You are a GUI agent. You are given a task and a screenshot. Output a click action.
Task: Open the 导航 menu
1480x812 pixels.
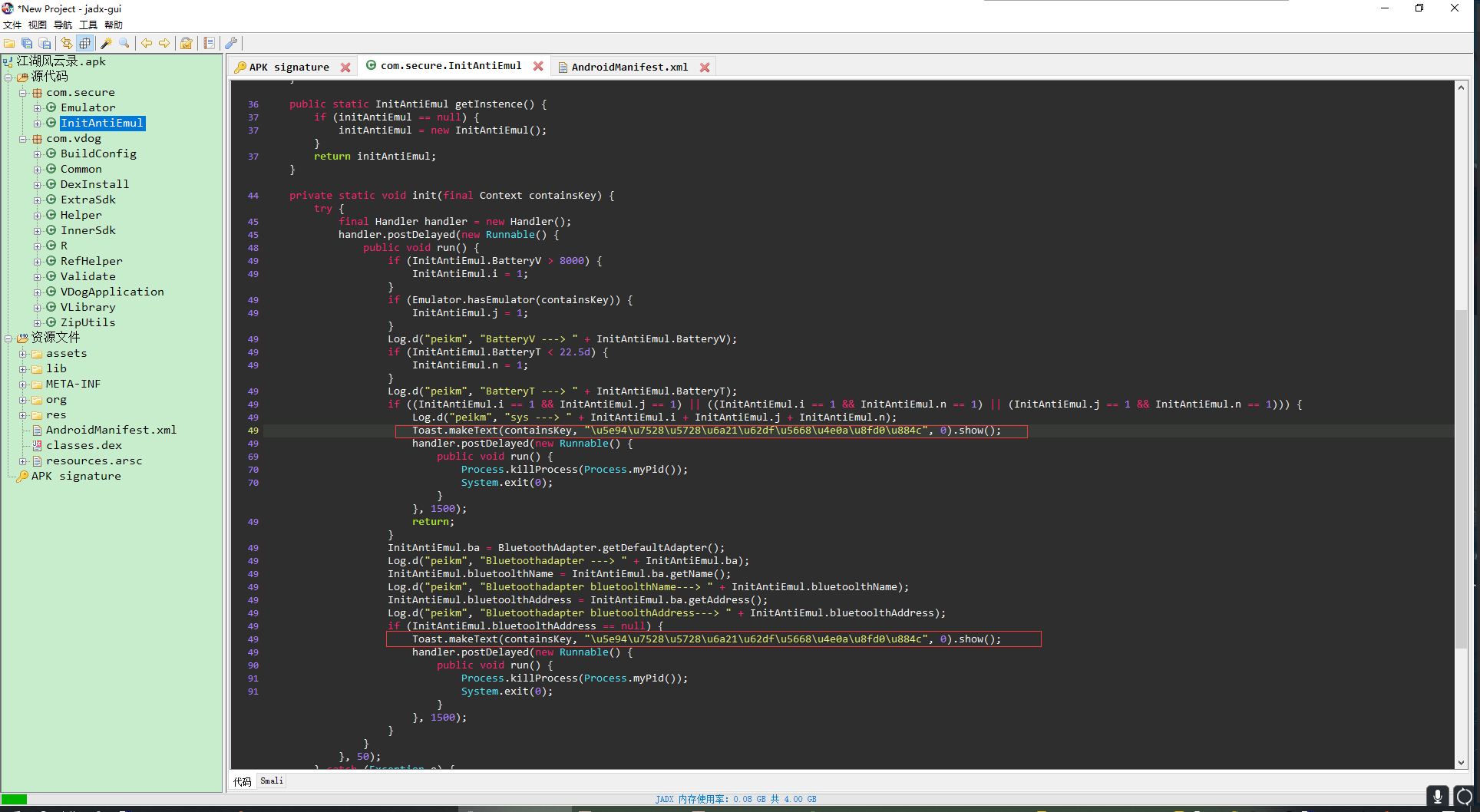63,25
